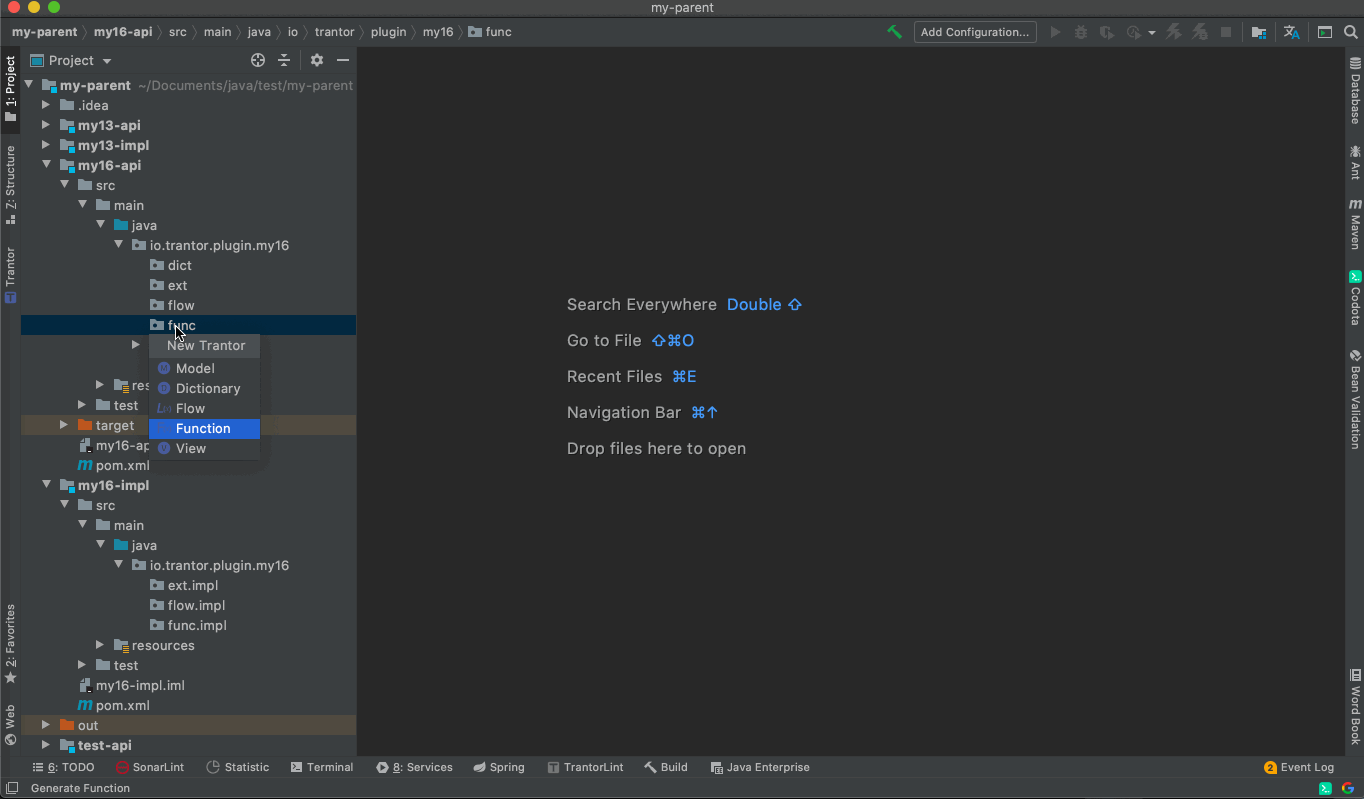This screenshot has height=799, width=1364.
Task: Click my-parent root breadcrumb
Action: point(44,32)
